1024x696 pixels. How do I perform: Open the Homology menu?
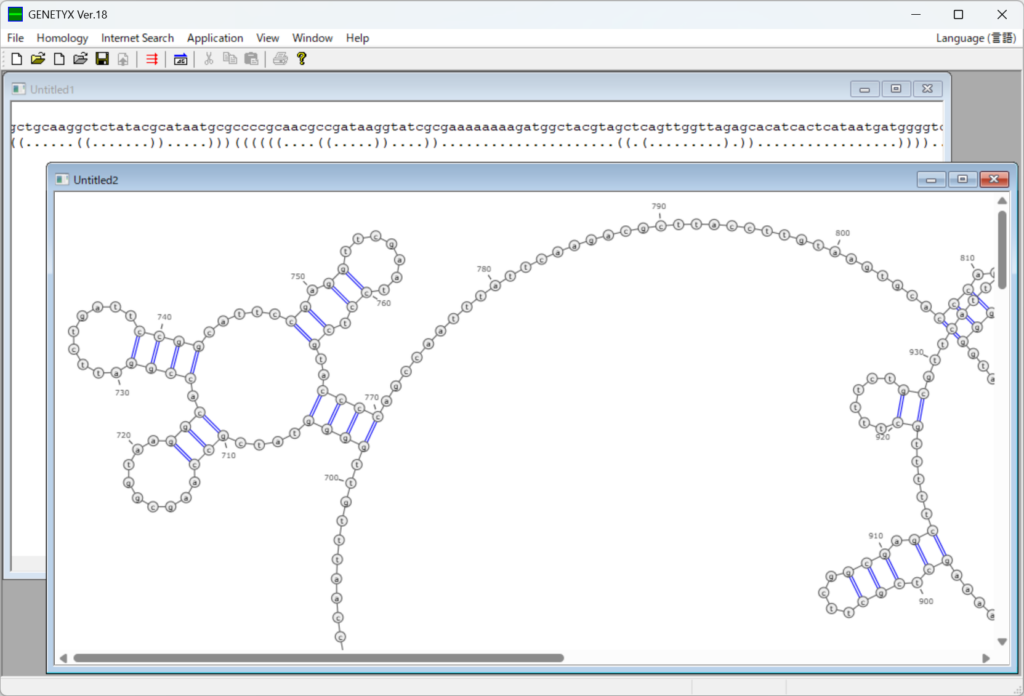(x=62, y=38)
